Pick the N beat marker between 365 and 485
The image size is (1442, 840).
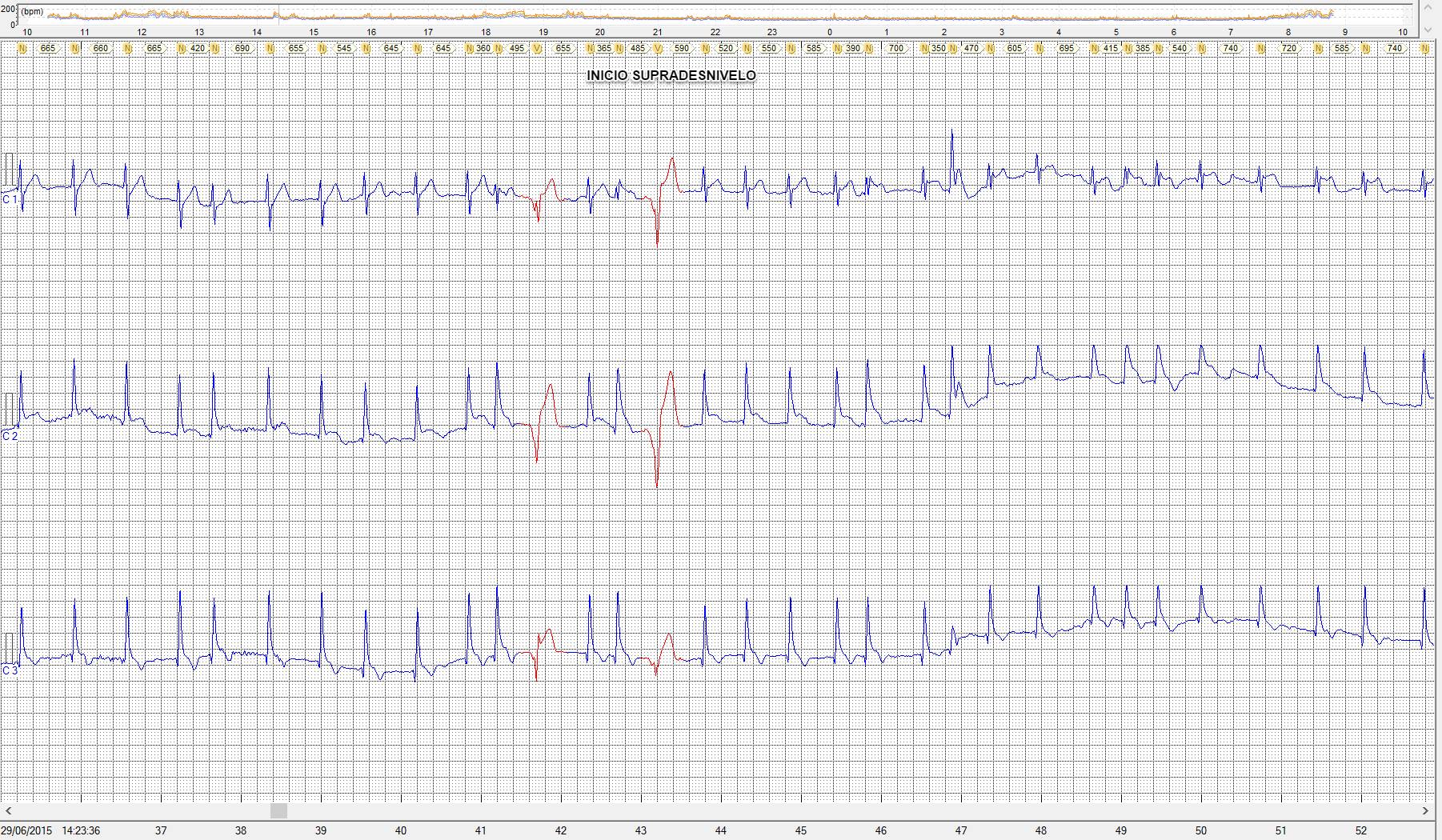(x=619, y=48)
